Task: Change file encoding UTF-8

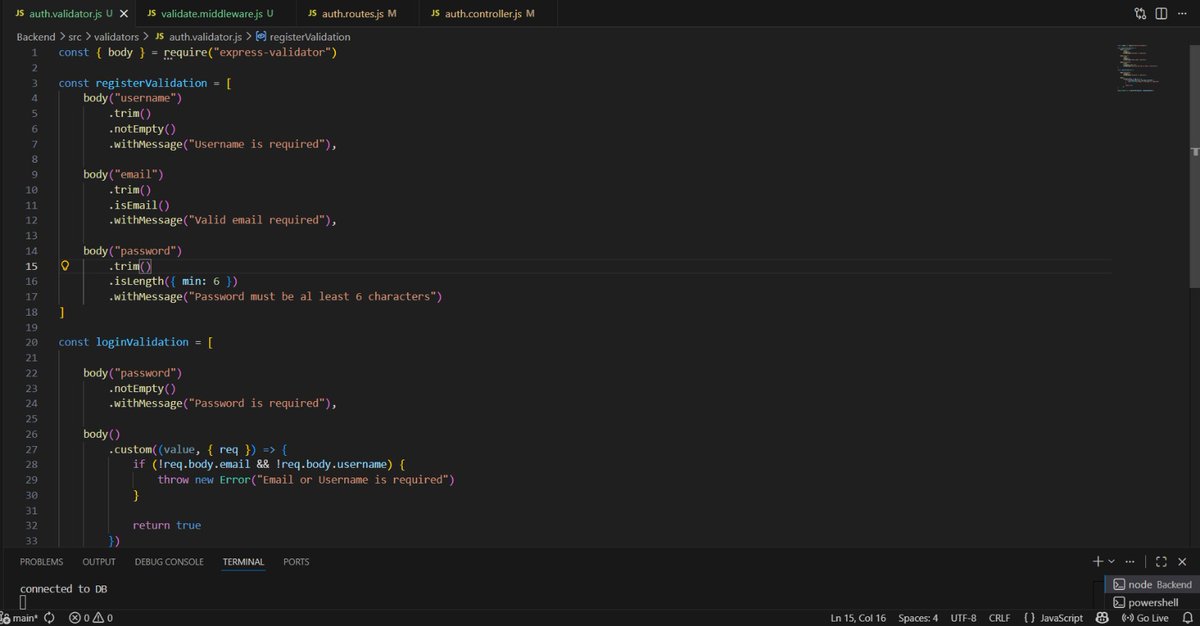Action: point(963,618)
